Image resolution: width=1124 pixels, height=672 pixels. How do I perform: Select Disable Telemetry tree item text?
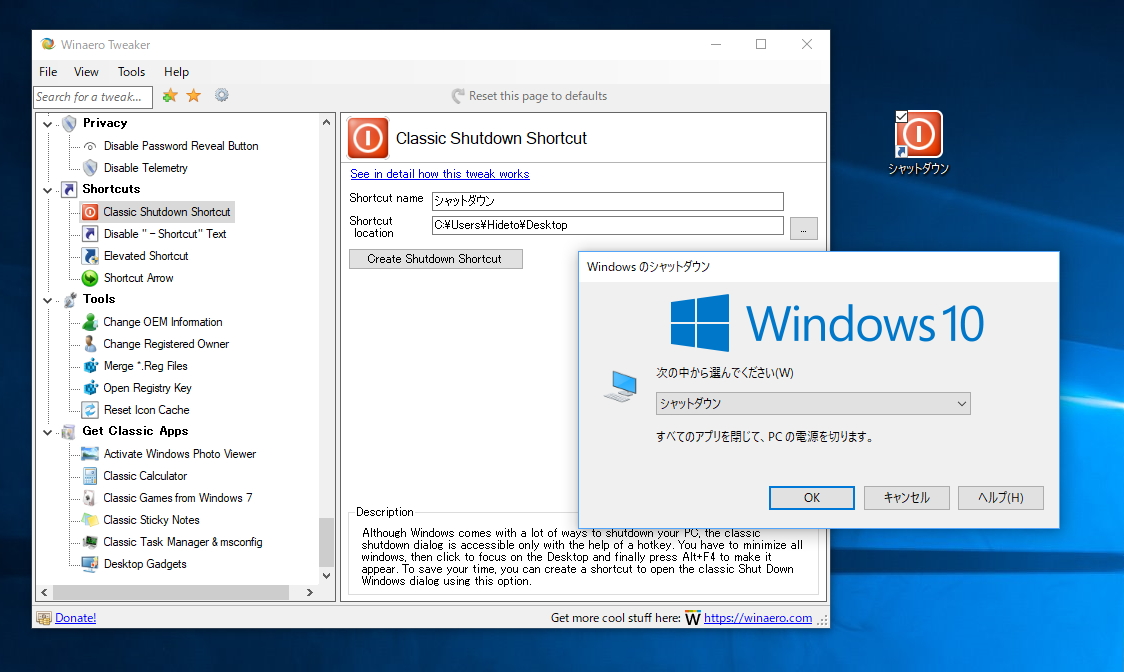coord(146,168)
